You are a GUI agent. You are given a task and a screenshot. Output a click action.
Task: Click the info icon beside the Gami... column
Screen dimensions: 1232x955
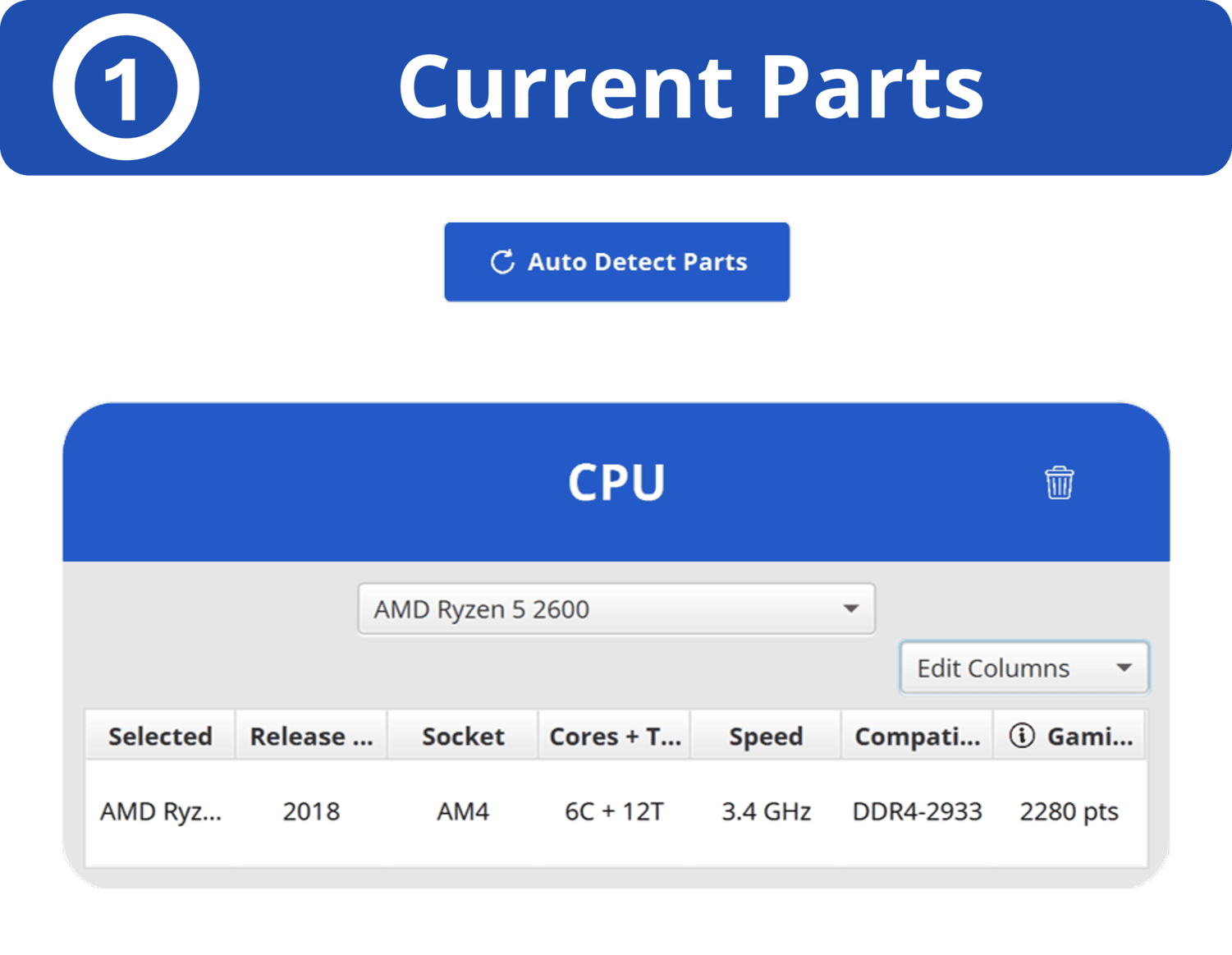(x=1022, y=736)
